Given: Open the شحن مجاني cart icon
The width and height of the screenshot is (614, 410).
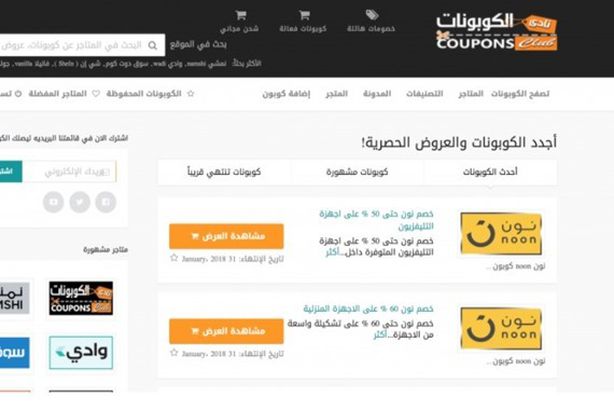Looking at the screenshot, I should pyautogui.click(x=240, y=15).
